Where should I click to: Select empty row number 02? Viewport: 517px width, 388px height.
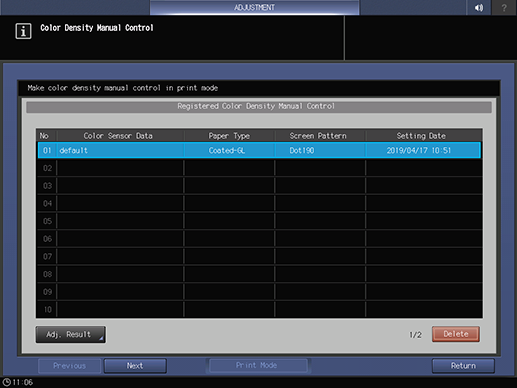[259, 168]
